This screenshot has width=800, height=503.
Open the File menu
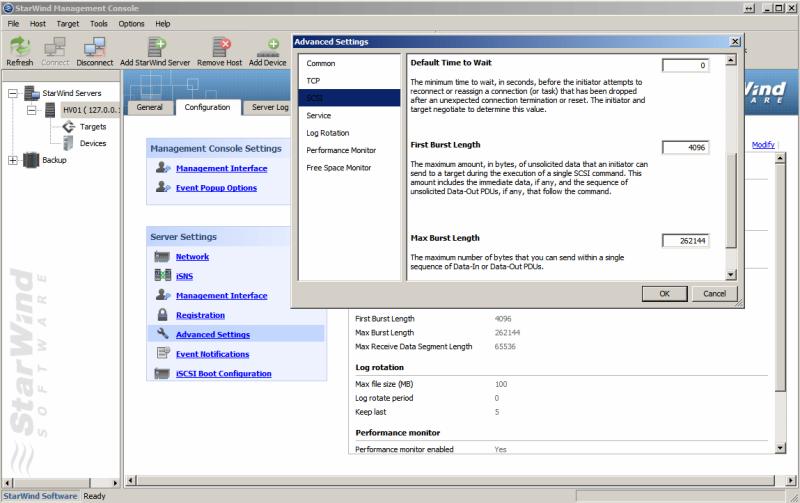tap(13, 23)
